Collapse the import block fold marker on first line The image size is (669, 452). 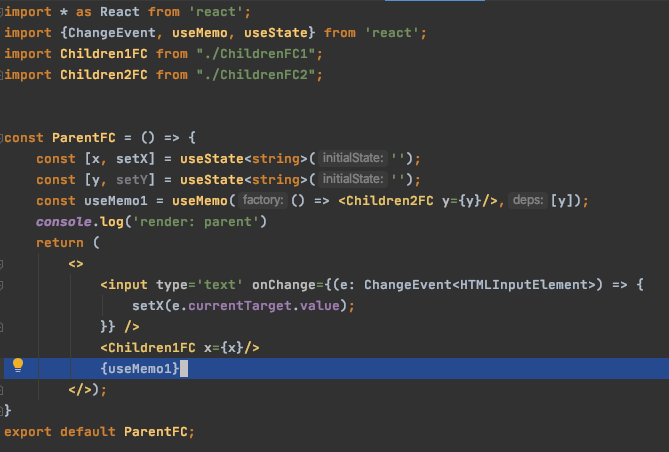(1, 12)
